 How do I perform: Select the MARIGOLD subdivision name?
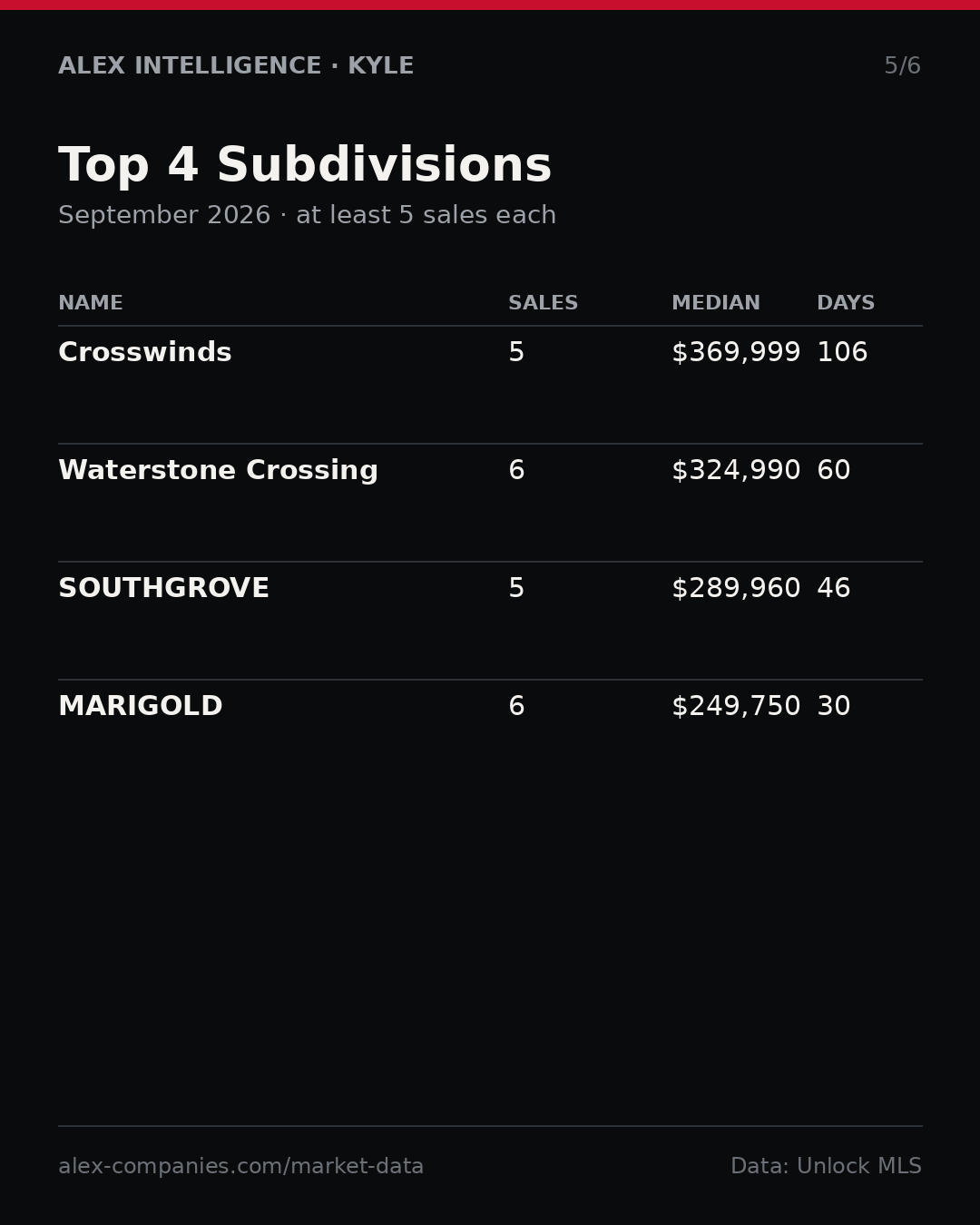coord(141,707)
